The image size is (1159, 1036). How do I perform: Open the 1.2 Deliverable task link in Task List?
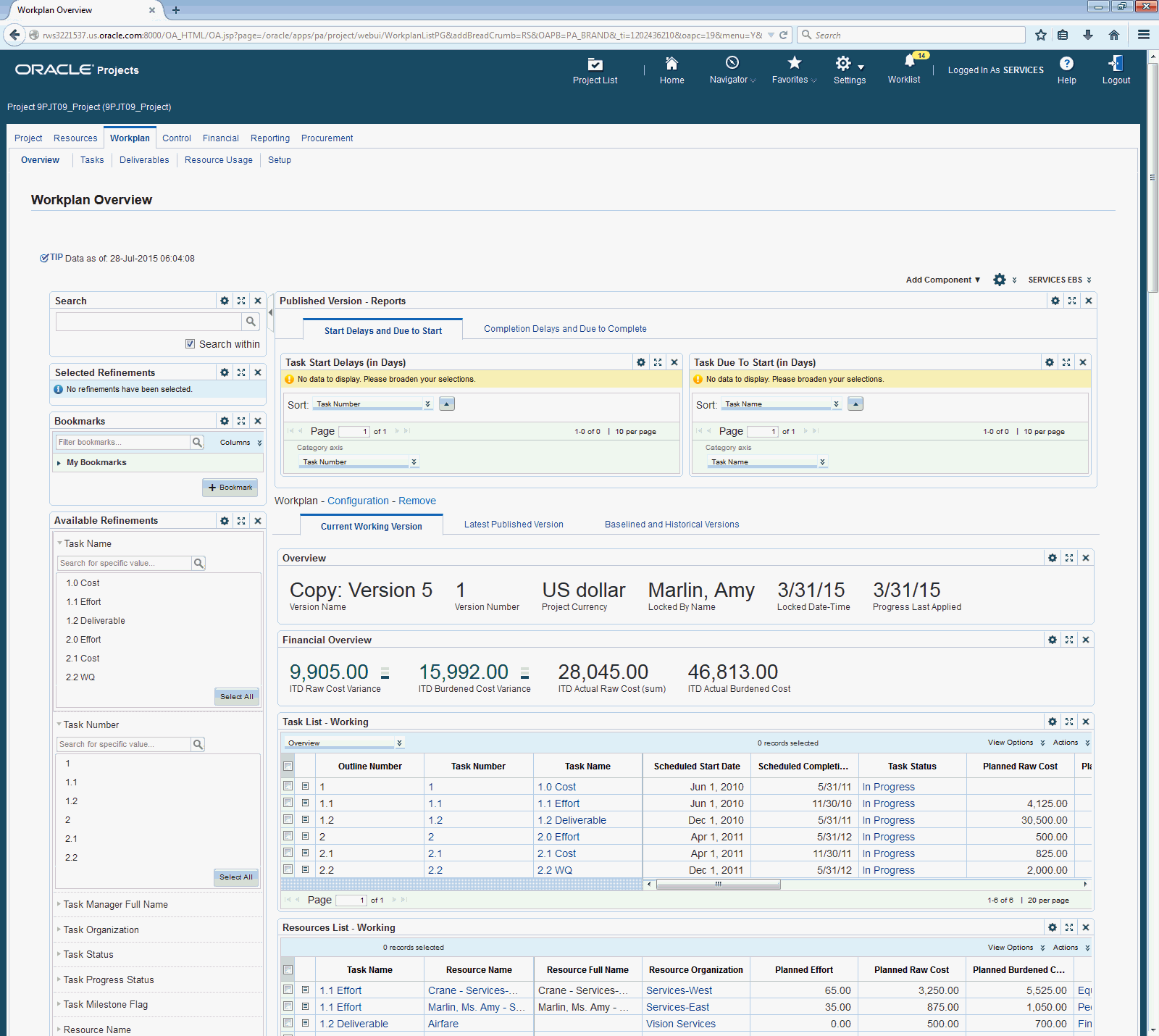pos(572,820)
